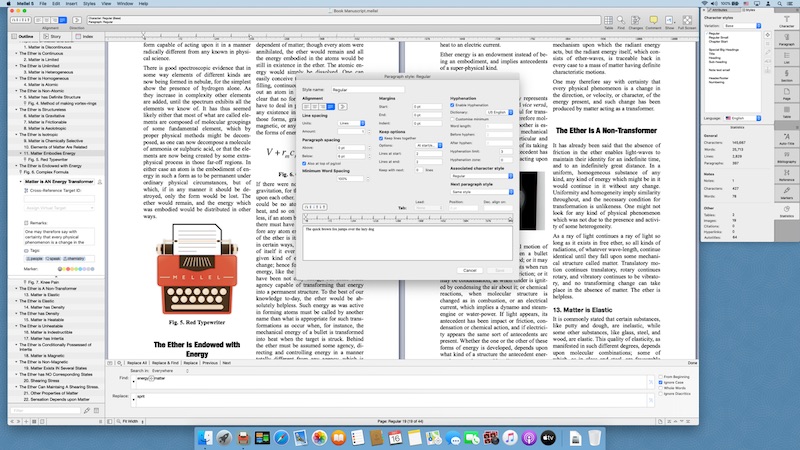Image resolution: width=800 pixels, height=450 pixels.
Task: Toggle Enable Hyphenation checkbox
Action: point(452,105)
